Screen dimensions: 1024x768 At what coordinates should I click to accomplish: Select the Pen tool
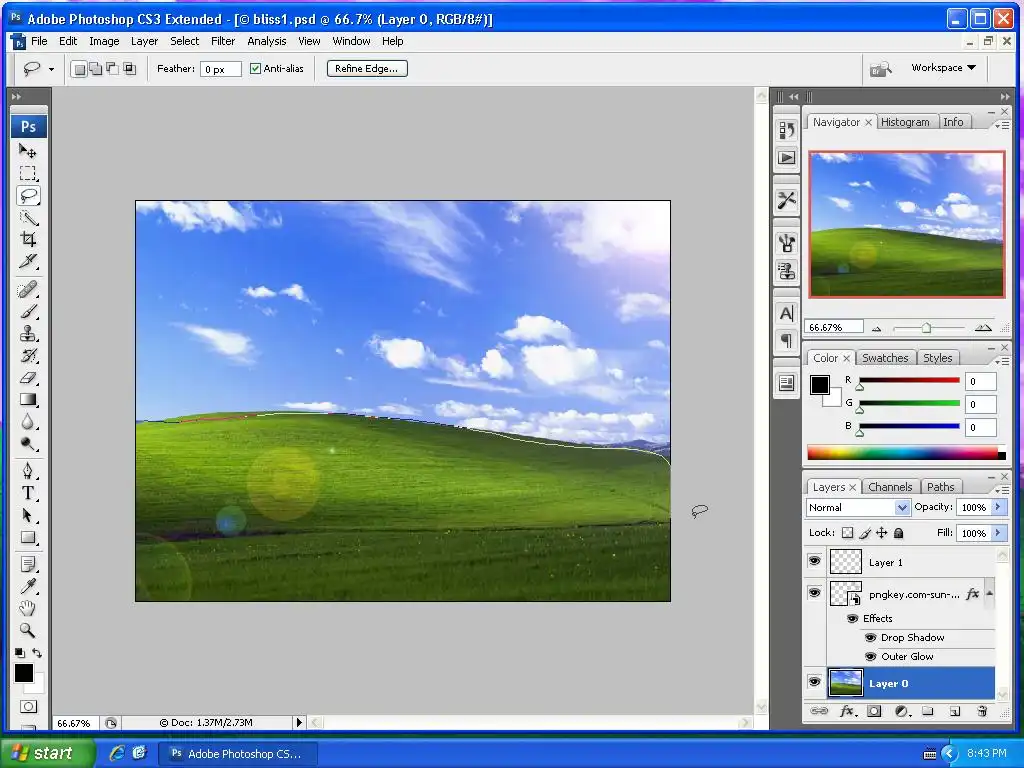click(27, 471)
